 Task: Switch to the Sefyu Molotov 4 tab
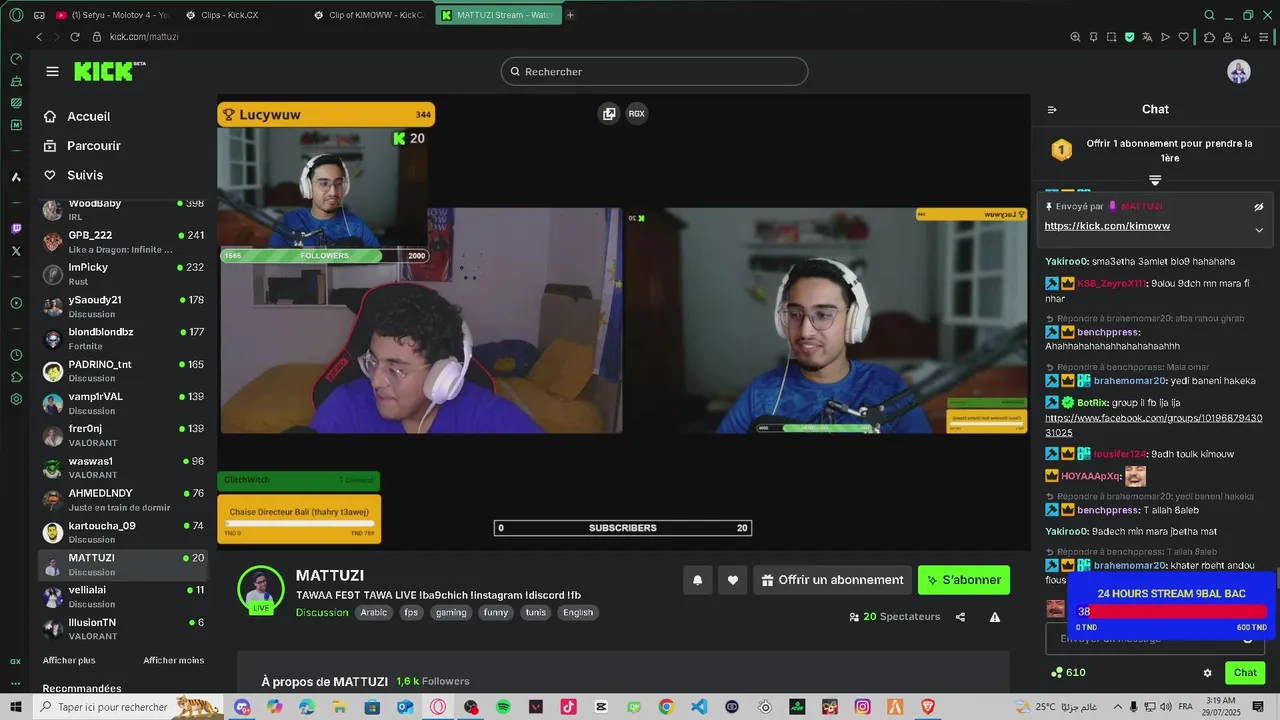click(x=113, y=15)
